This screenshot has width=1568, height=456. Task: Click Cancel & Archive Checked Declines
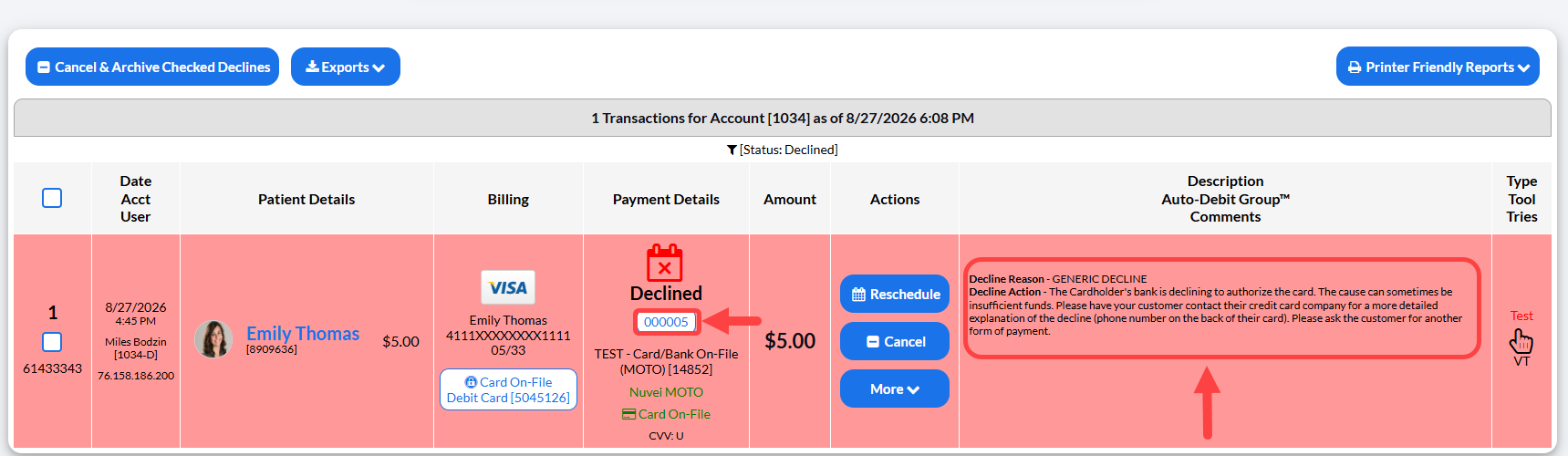tap(152, 67)
